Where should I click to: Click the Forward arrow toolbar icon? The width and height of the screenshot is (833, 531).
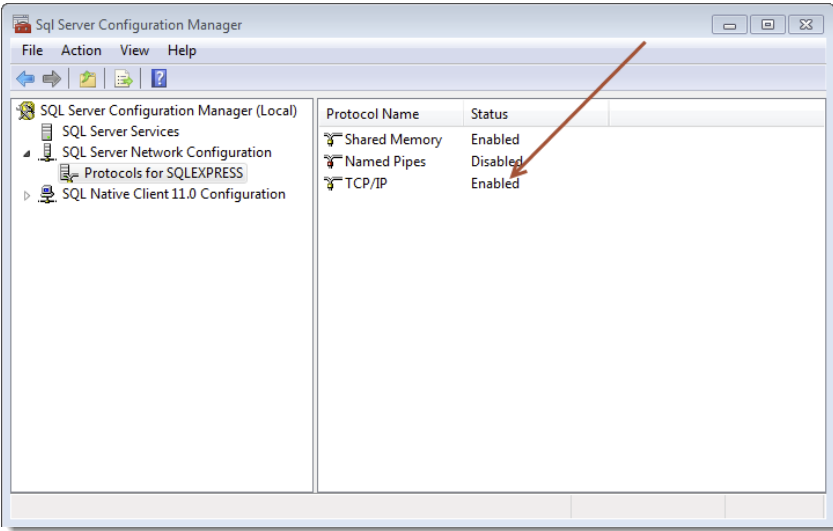coord(52,79)
